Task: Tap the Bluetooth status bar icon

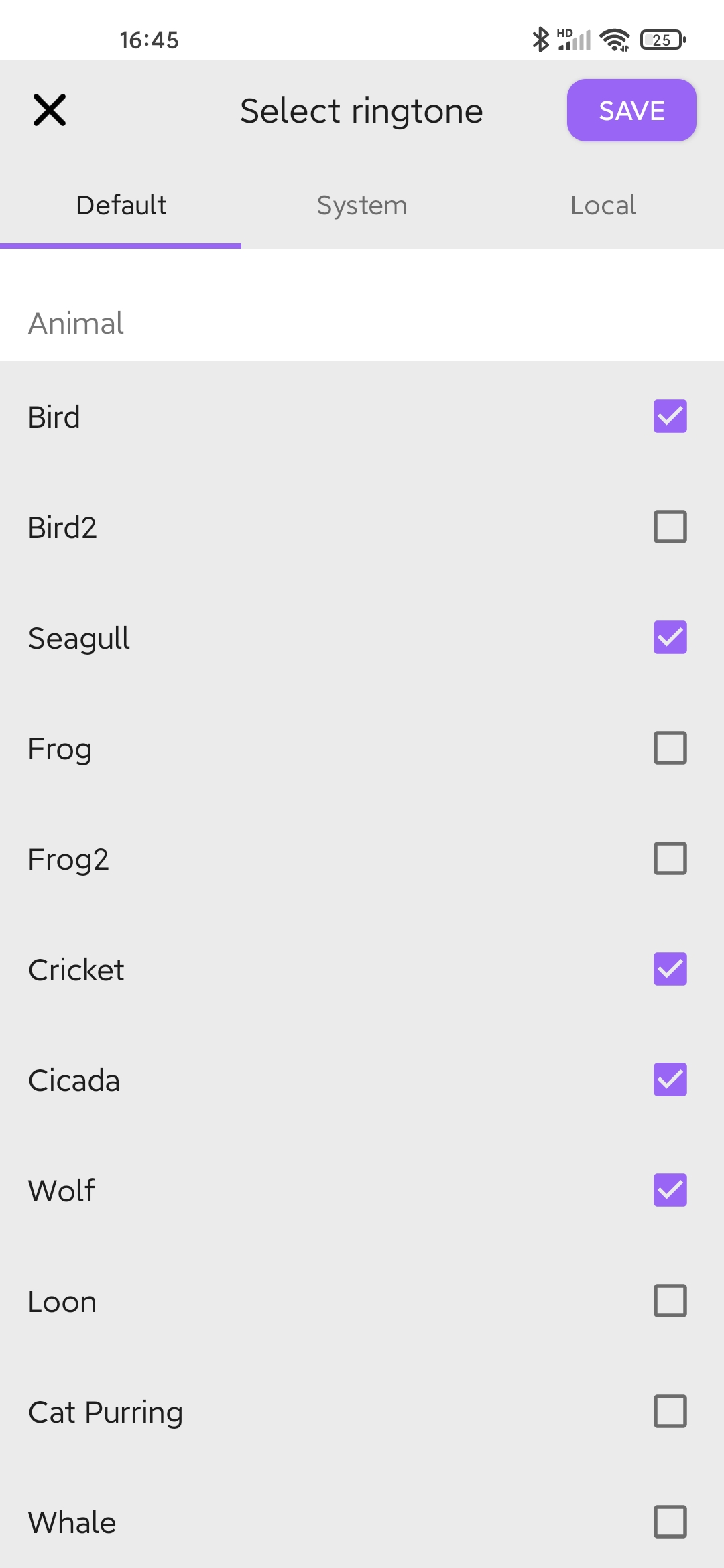Action: click(x=540, y=40)
